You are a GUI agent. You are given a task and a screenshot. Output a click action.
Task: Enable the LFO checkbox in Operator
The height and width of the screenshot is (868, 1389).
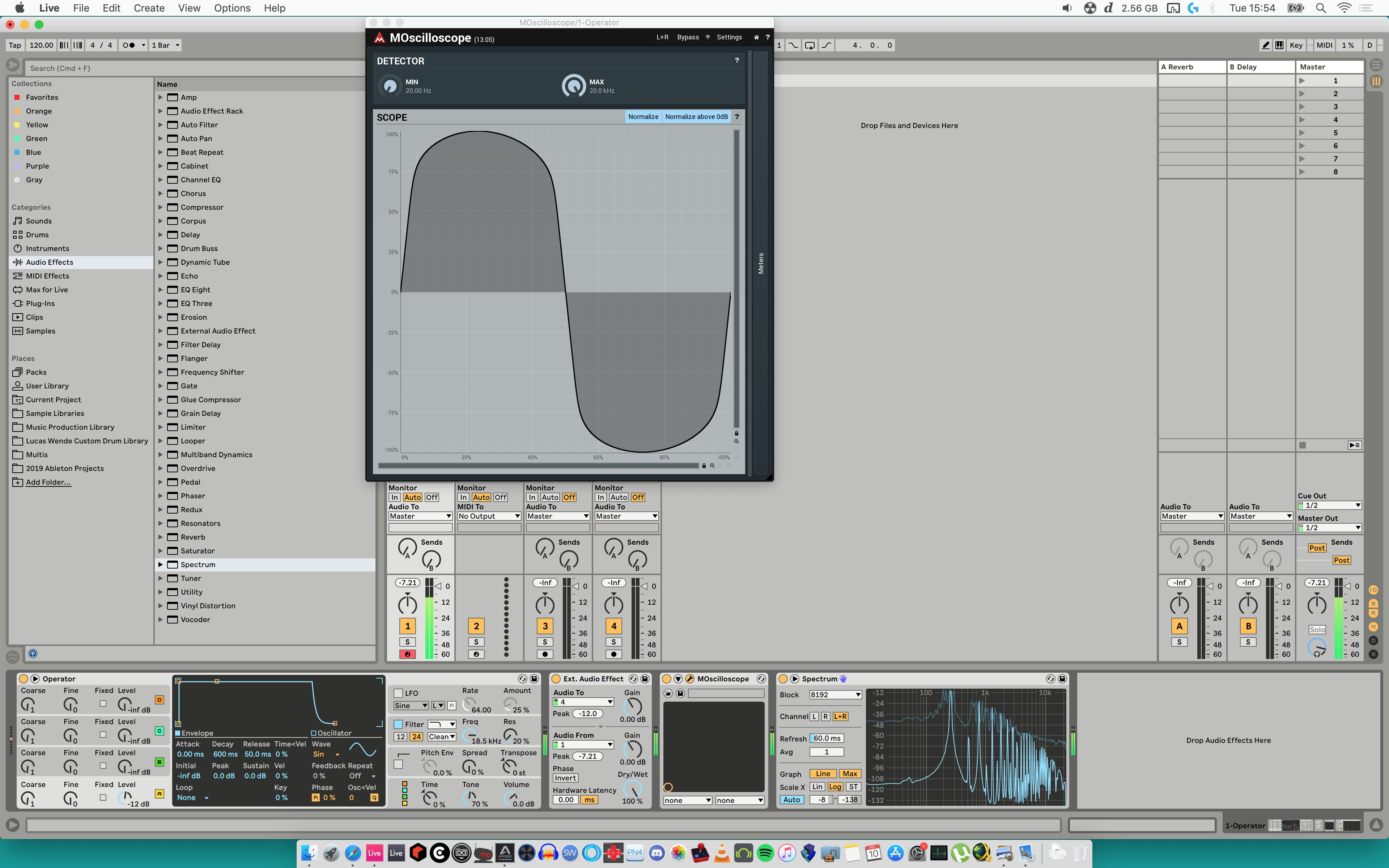(398, 693)
